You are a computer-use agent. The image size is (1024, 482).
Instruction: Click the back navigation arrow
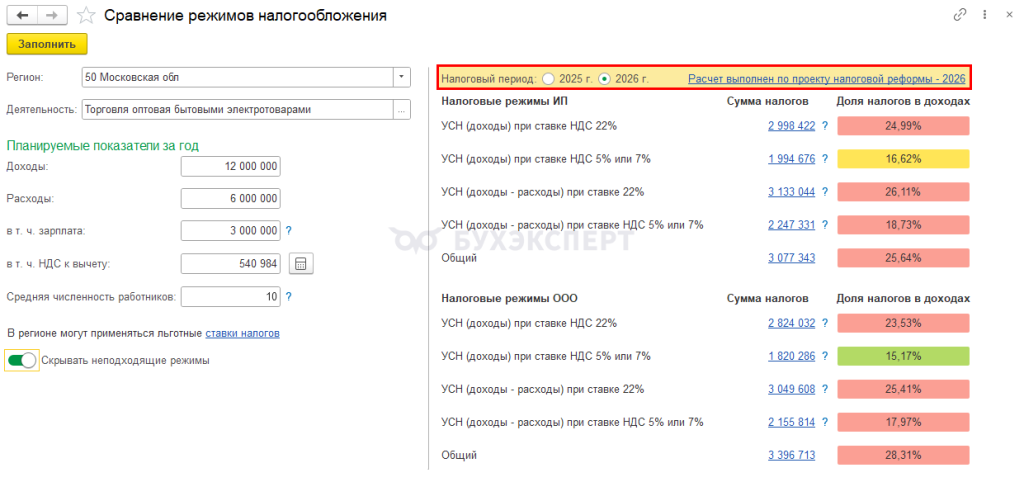22,16
